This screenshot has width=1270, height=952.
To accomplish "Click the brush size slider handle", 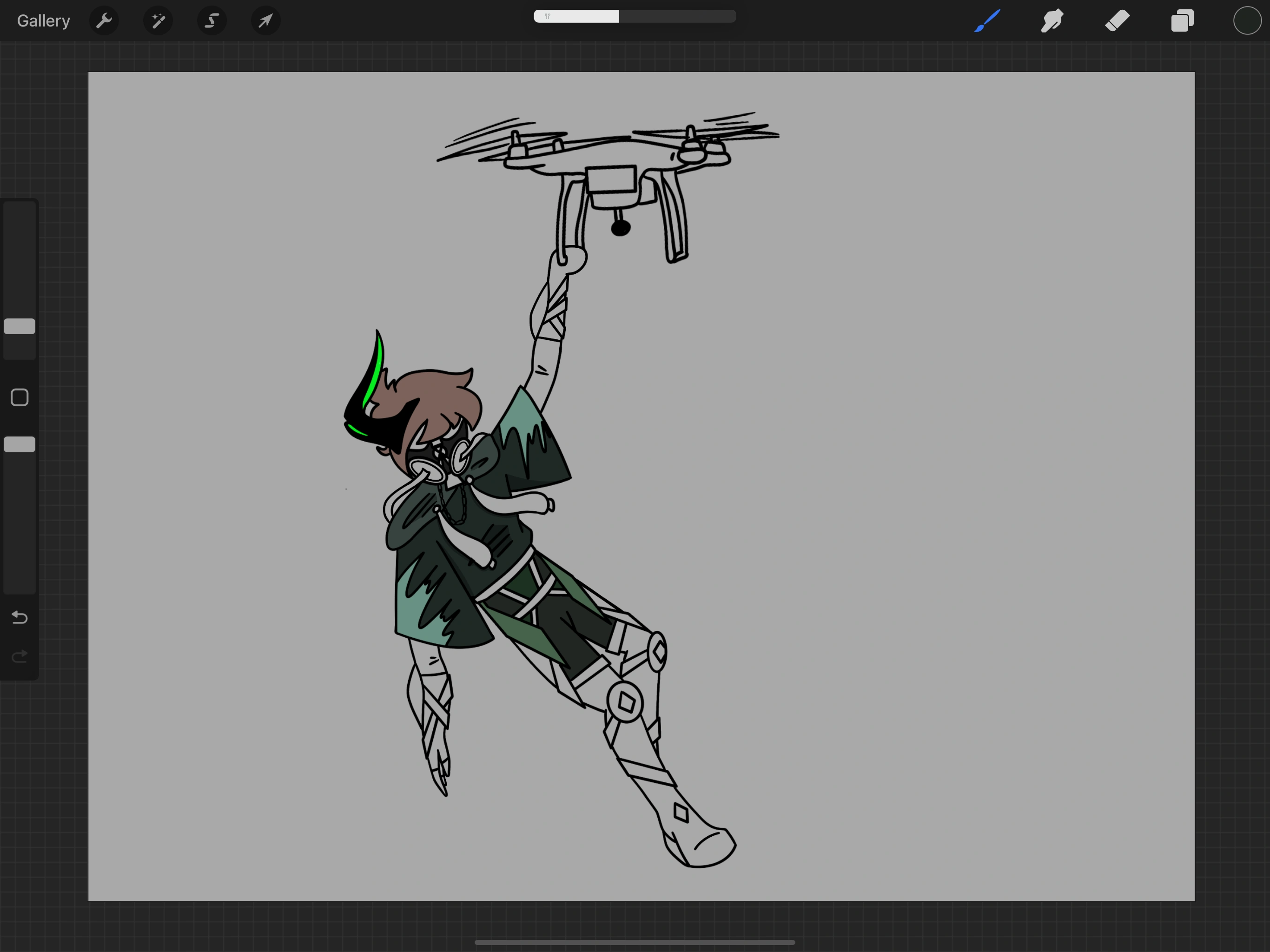I will pyautogui.click(x=20, y=326).
